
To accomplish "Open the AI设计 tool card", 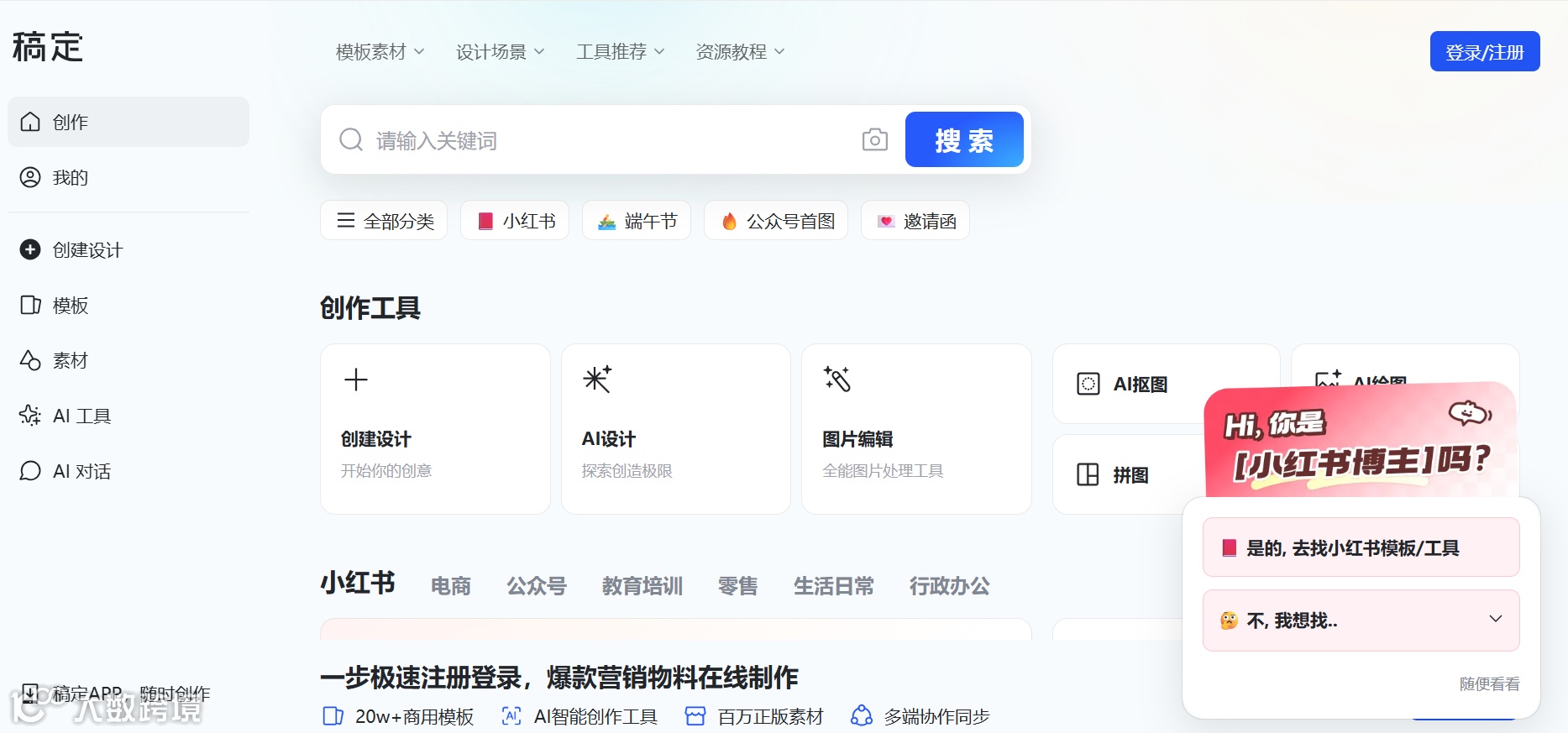I will coord(676,429).
